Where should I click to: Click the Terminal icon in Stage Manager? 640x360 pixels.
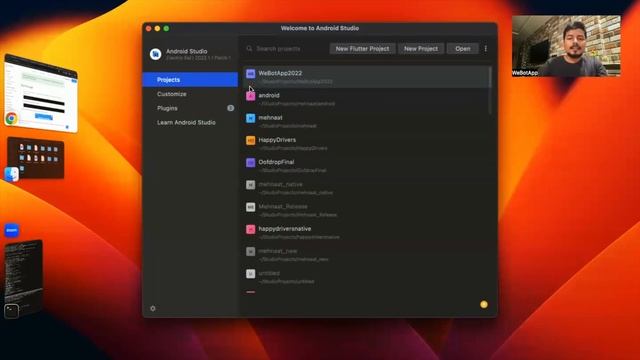pyautogui.click(x=11, y=311)
